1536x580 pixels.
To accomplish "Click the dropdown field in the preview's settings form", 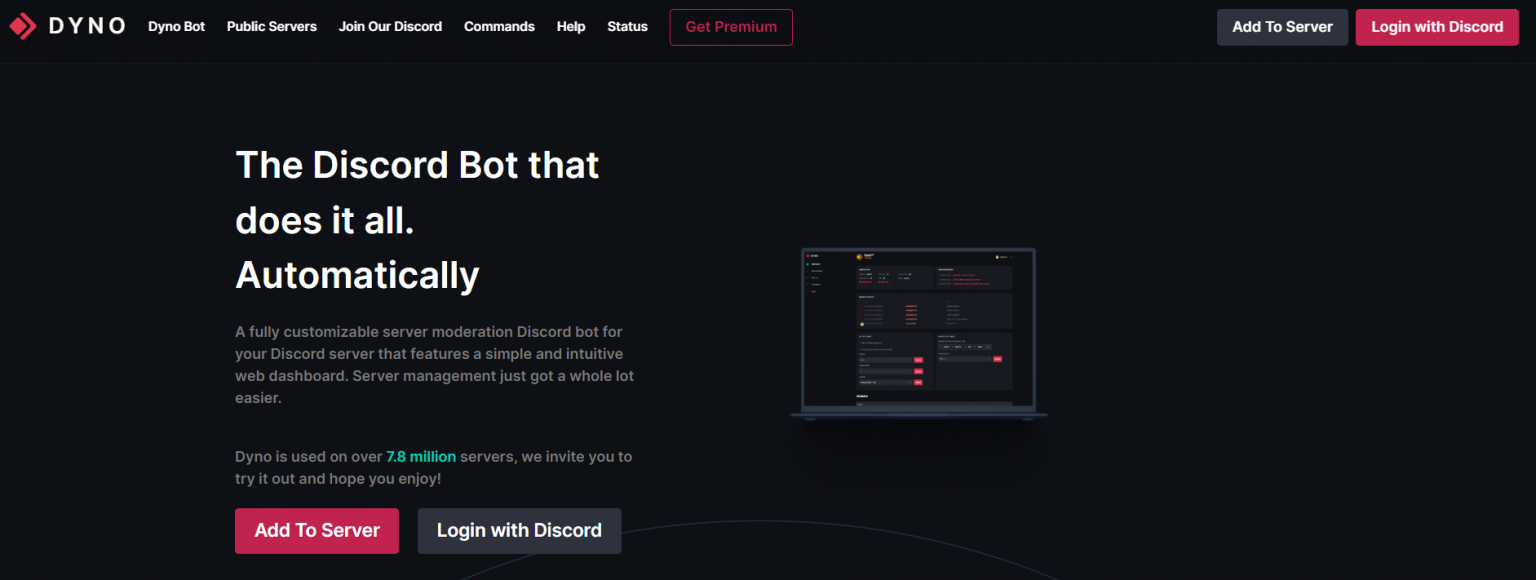I will pyautogui.click(x=886, y=382).
